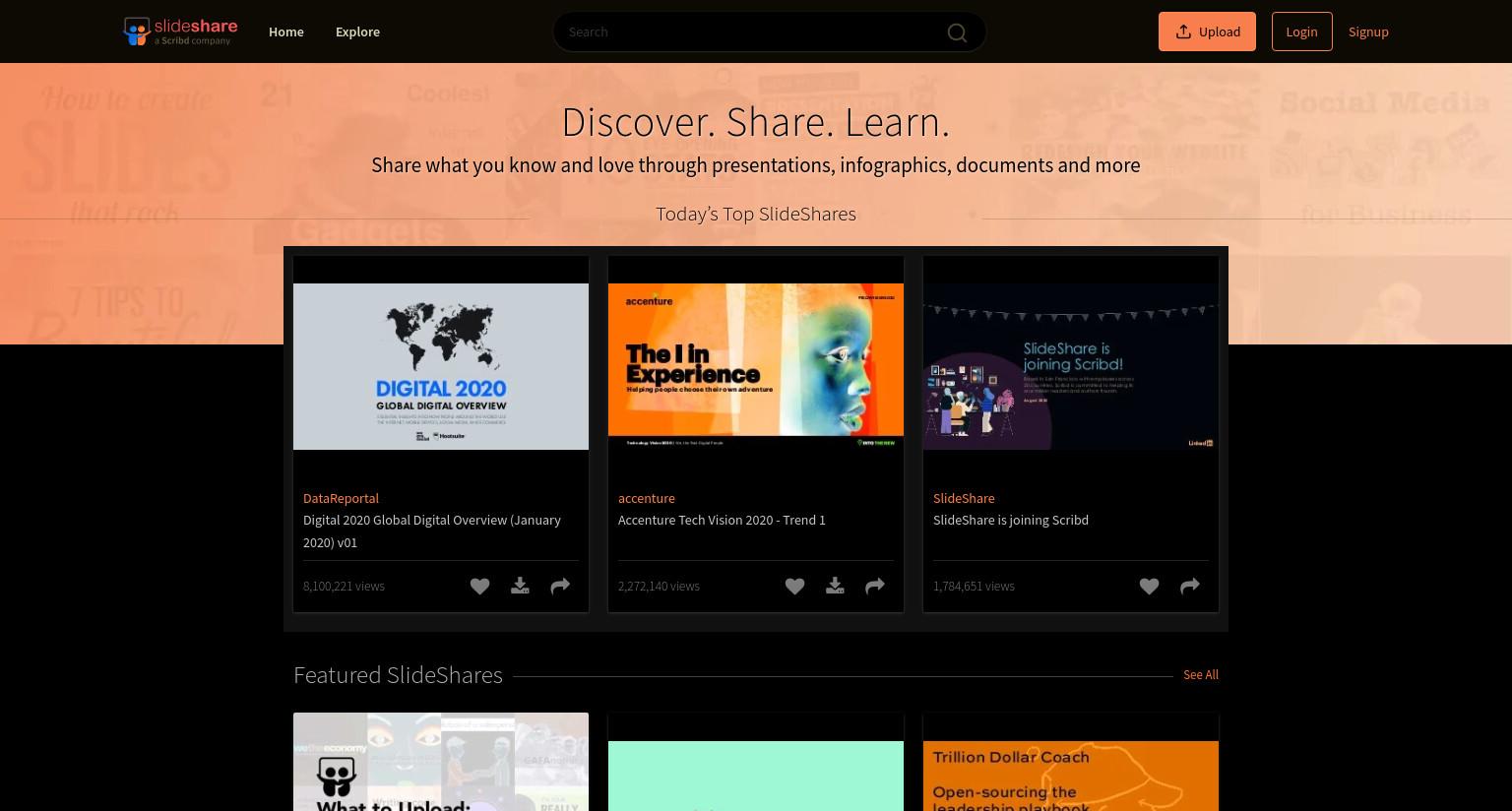1512x811 pixels.
Task: Open title Accenture Tech Vision 2020 - Trend 1
Action: click(x=722, y=520)
